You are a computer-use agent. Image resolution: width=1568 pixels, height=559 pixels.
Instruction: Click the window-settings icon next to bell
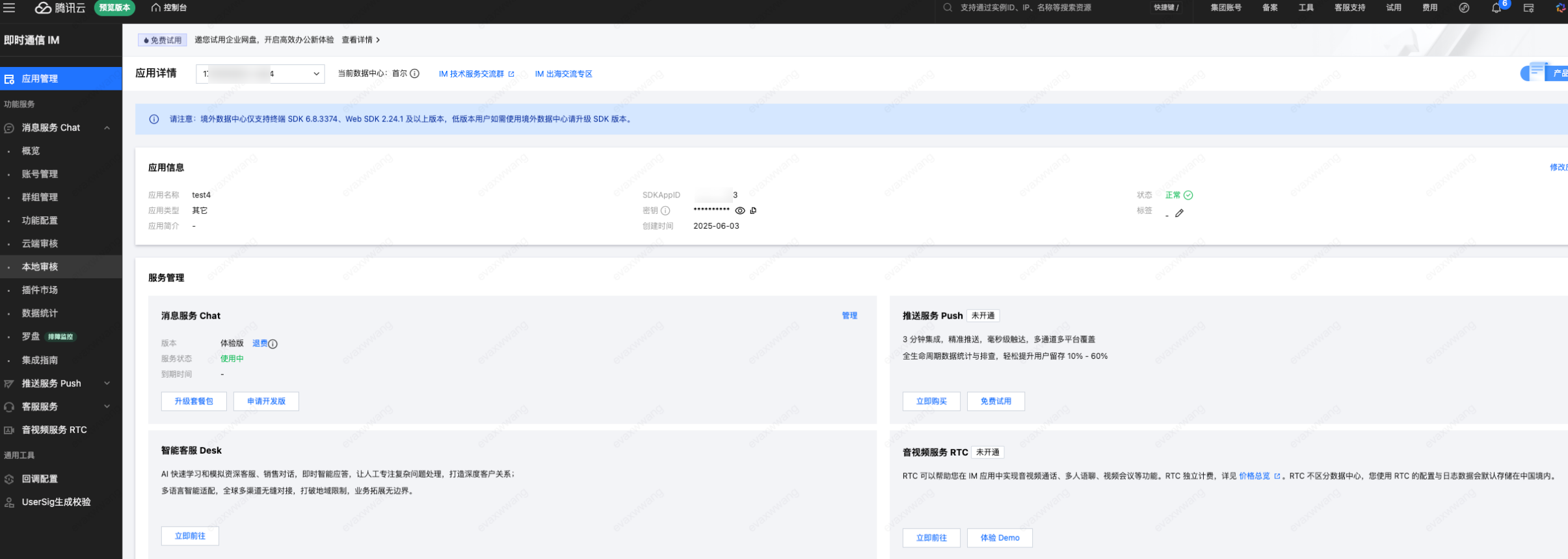click(x=1529, y=8)
